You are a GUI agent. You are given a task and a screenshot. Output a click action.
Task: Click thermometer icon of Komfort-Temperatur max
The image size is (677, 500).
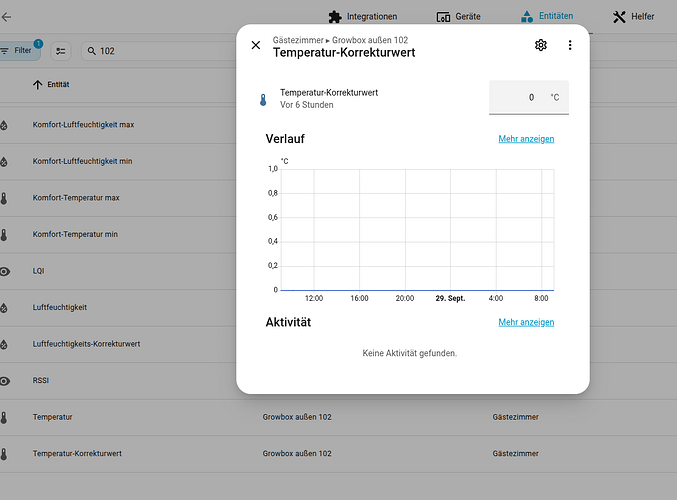(4, 198)
